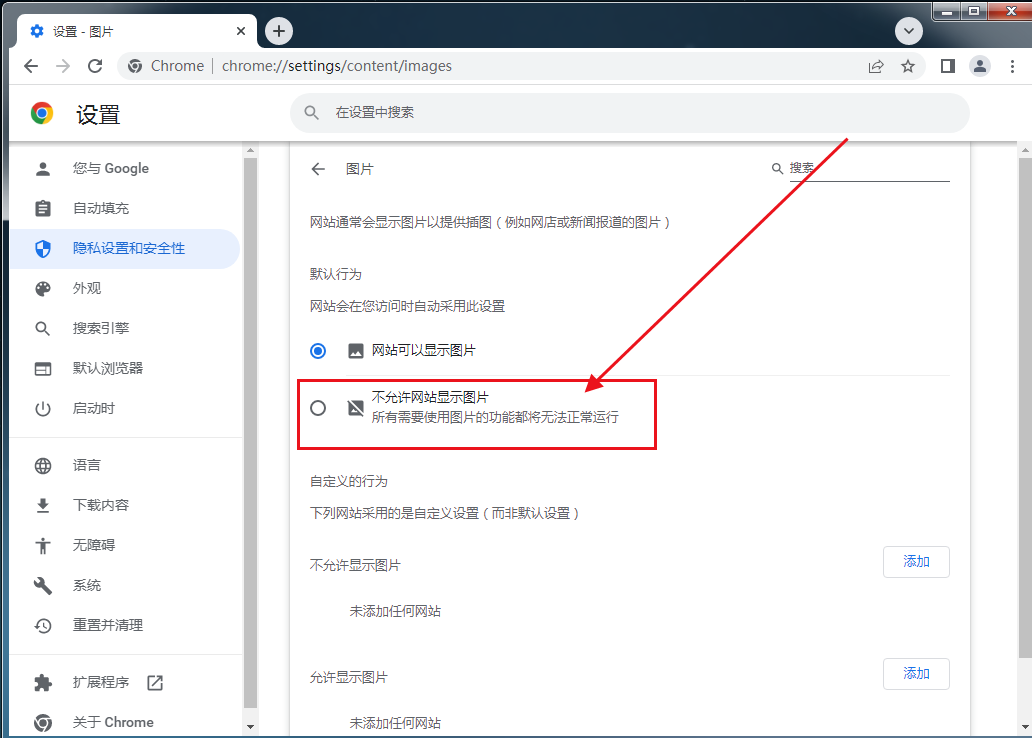The width and height of the screenshot is (1032, 738).
Task: Open 外观 in sidebar
Action: pos(124,288)
